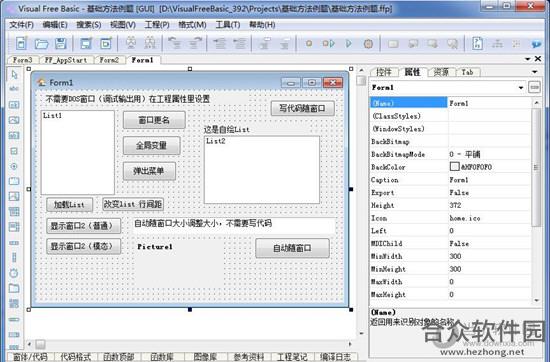Switch to the Form3 editor tab
This screenshot has width=550, height=362.
(x=22, y=60)
